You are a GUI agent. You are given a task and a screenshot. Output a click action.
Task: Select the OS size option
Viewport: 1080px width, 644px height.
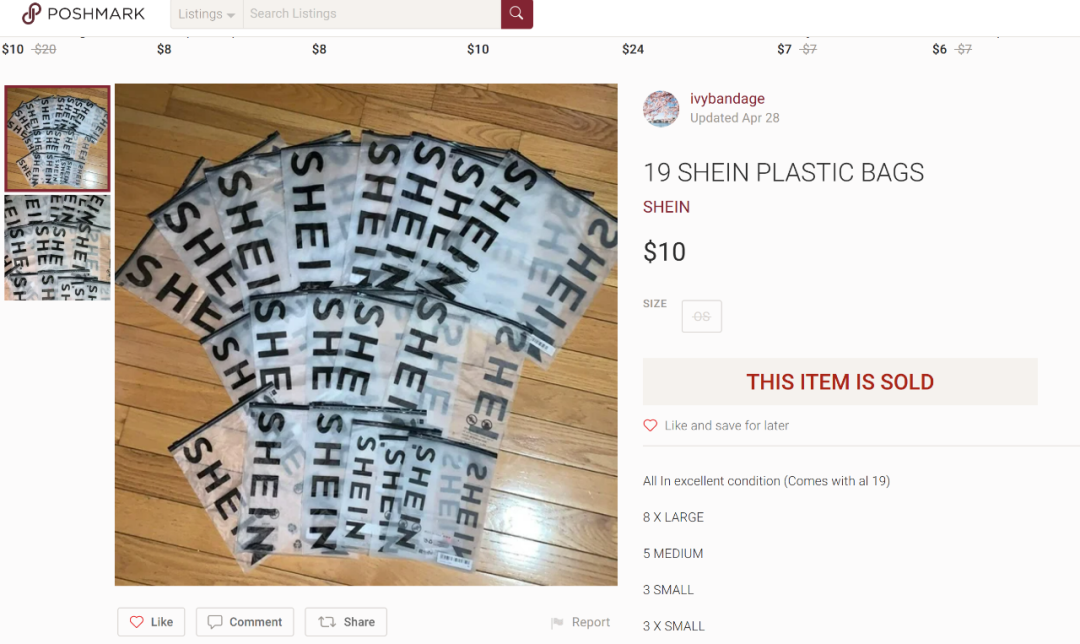point(702,316)
